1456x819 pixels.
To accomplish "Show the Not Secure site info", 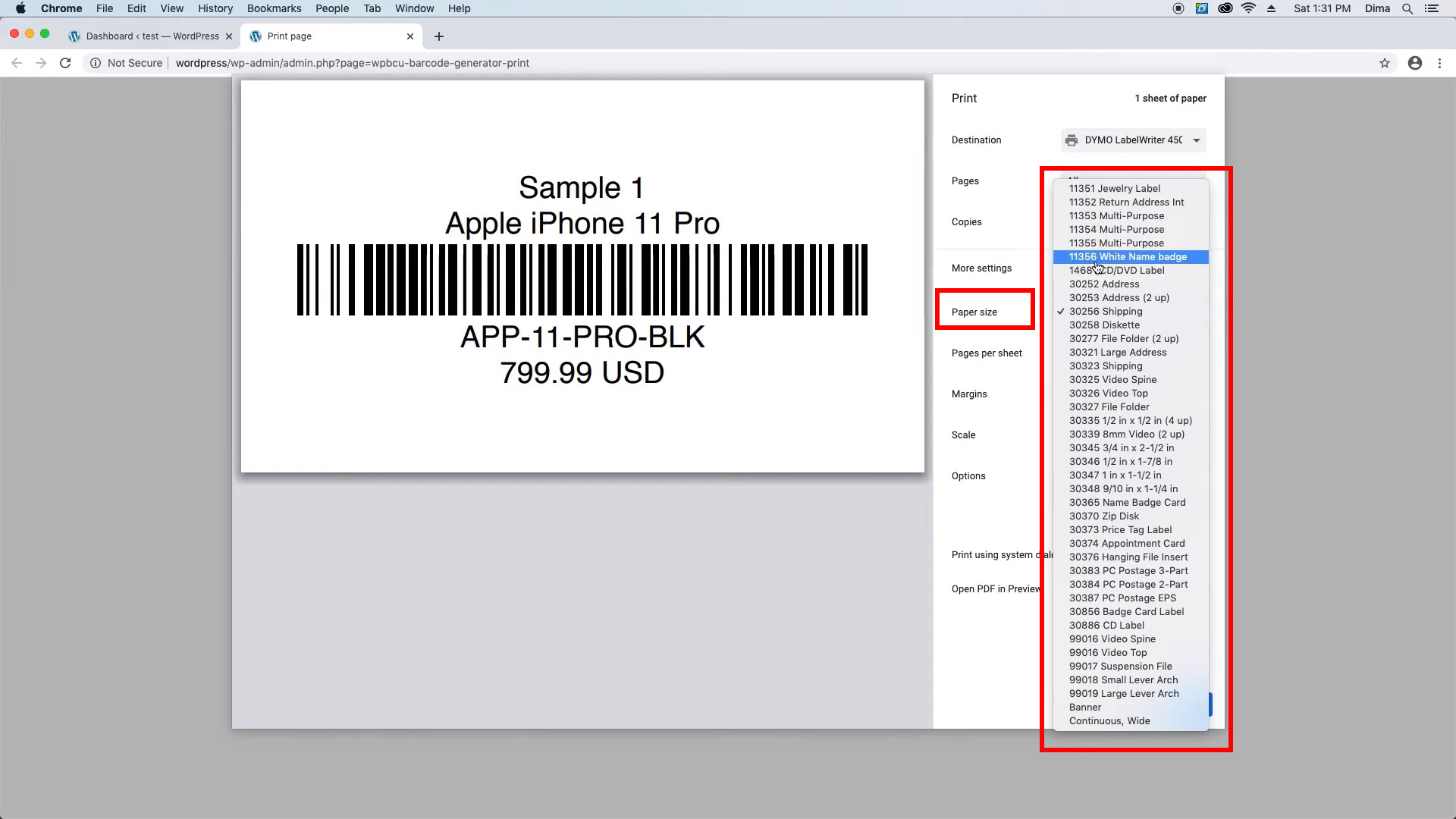I will (126, 63).
